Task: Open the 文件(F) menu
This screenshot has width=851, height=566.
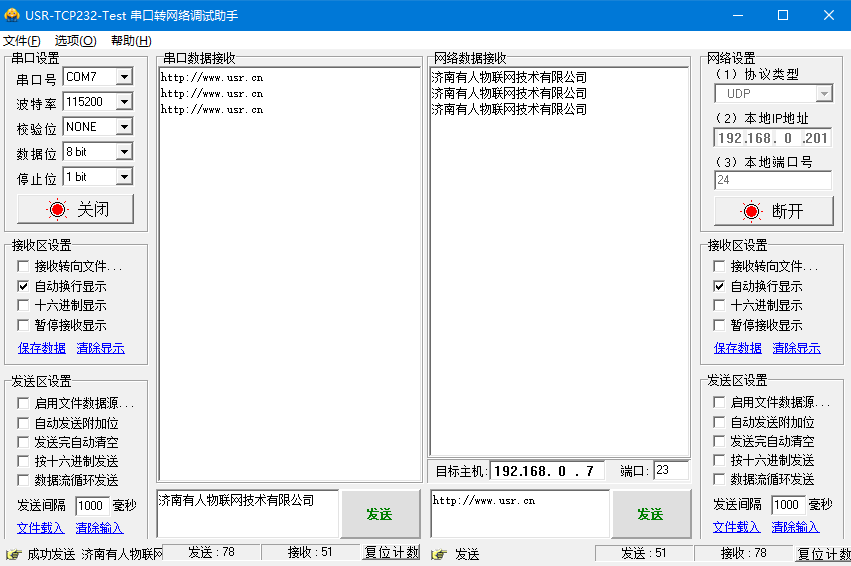Action: [x=22, y=41]
